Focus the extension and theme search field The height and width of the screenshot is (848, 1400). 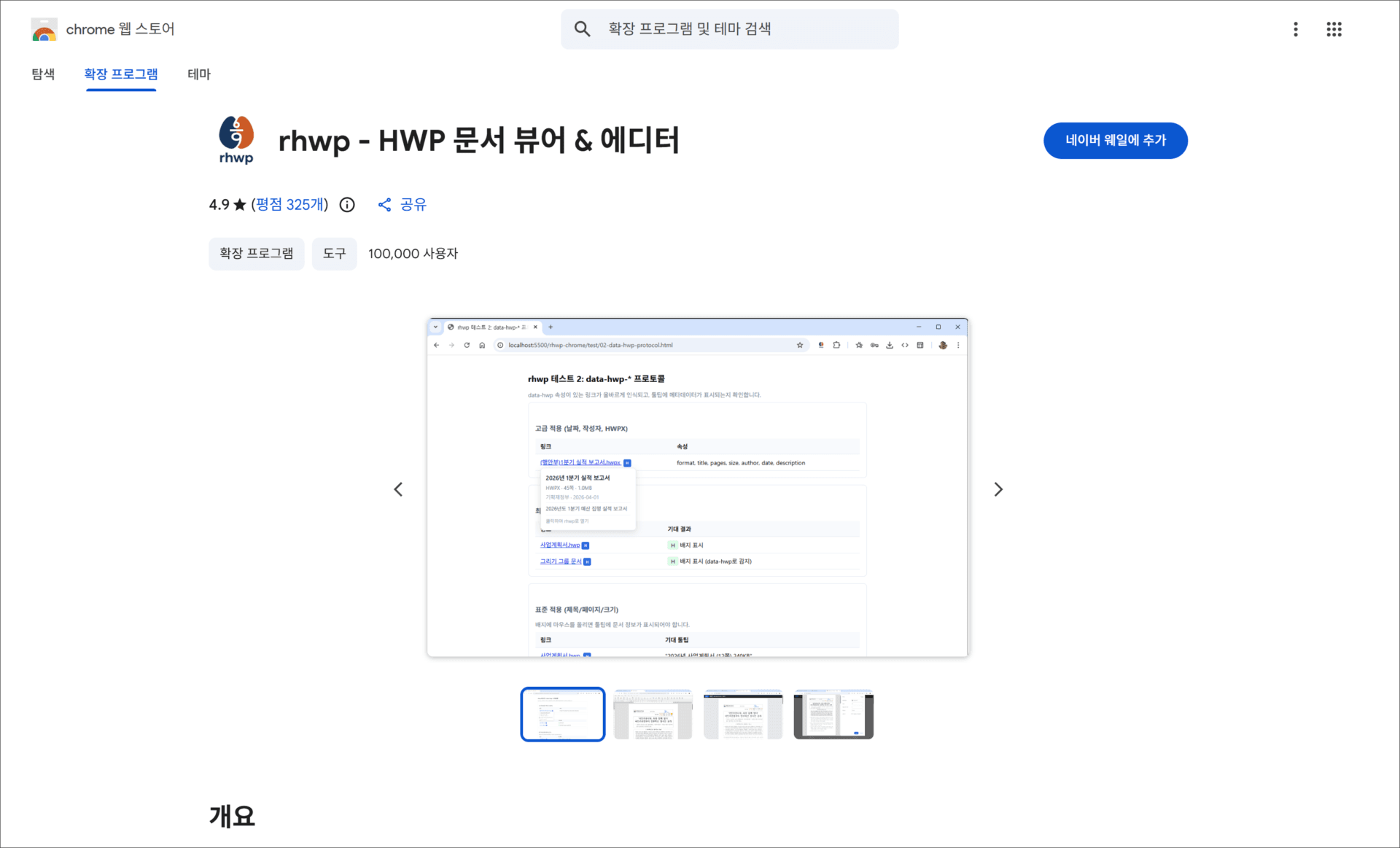[729, 29]
